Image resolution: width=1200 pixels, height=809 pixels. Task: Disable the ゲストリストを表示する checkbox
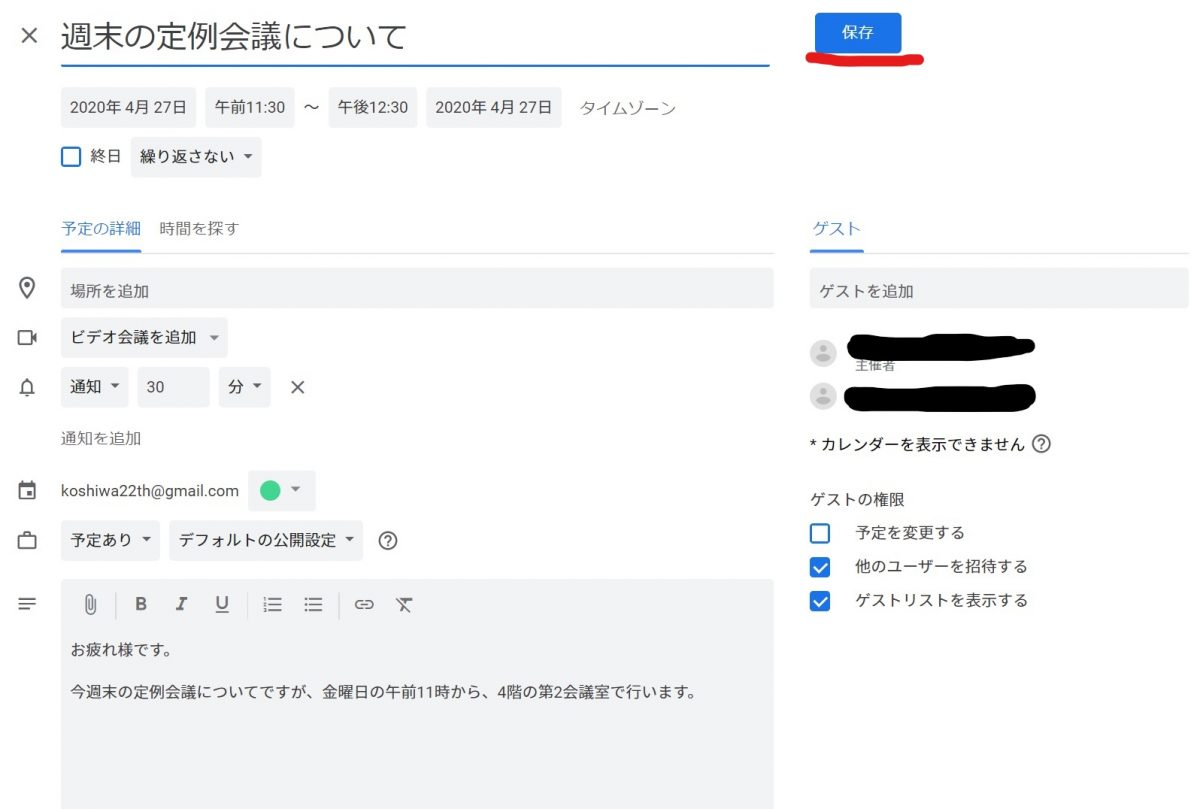(x=820, y=600)
